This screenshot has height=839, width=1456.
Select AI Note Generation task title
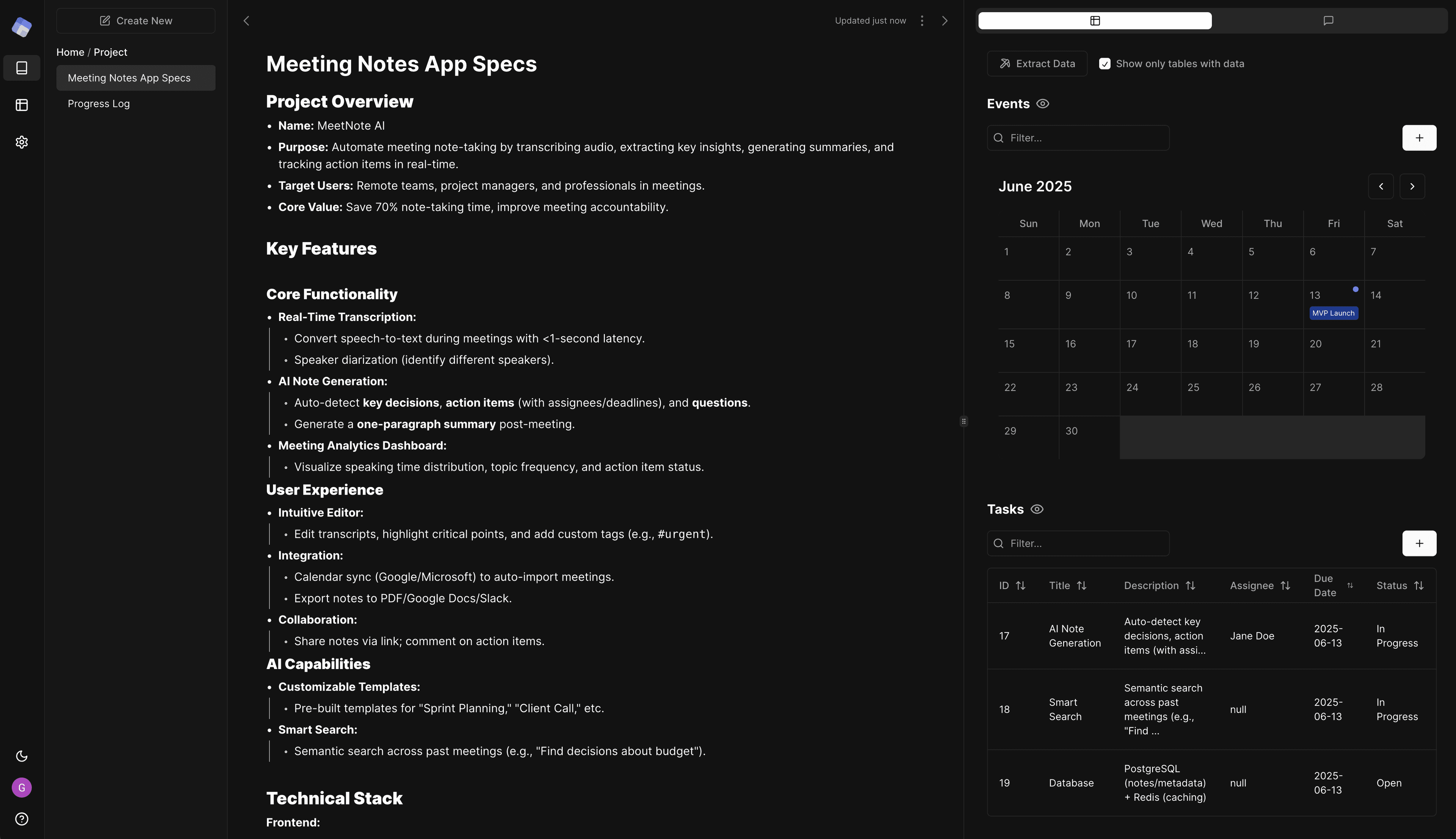tap(1075, 636)
